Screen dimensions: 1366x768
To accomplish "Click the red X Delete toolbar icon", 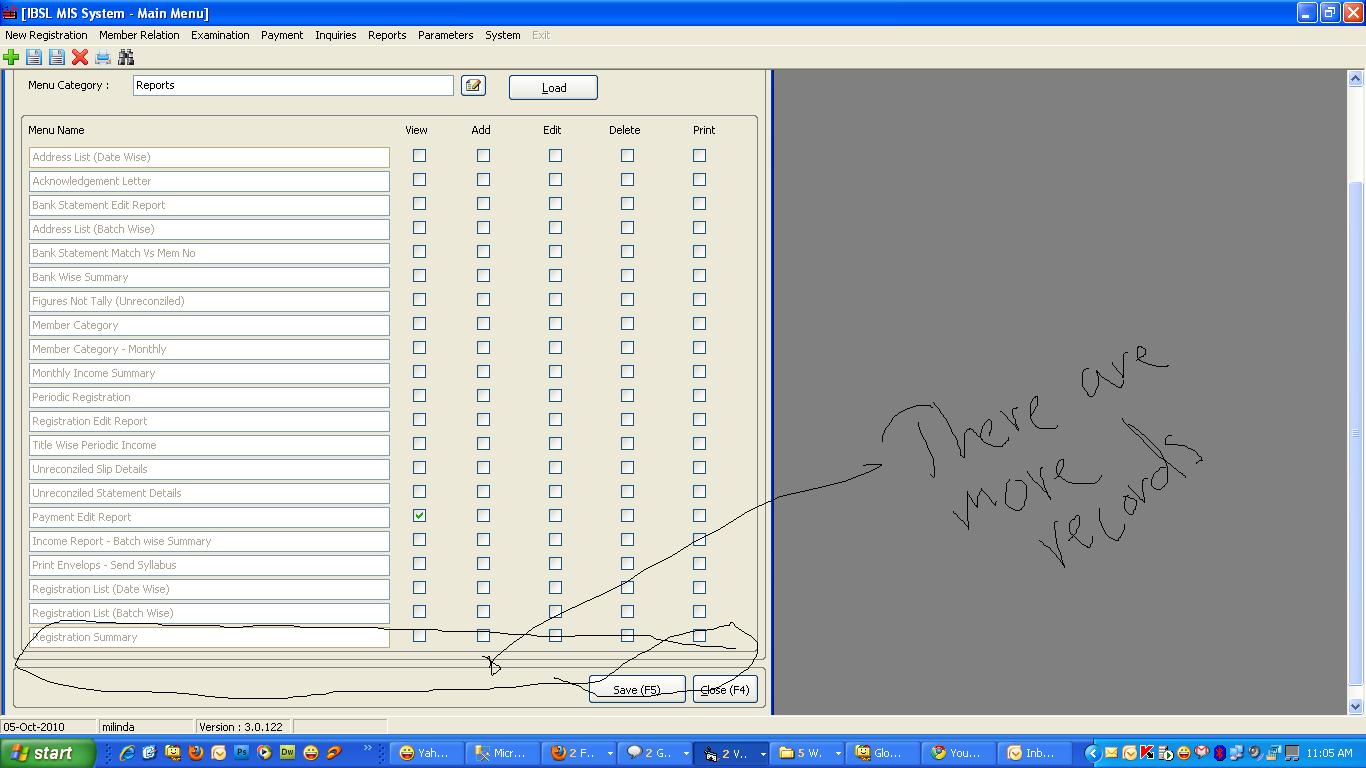I will pos(80,58).
